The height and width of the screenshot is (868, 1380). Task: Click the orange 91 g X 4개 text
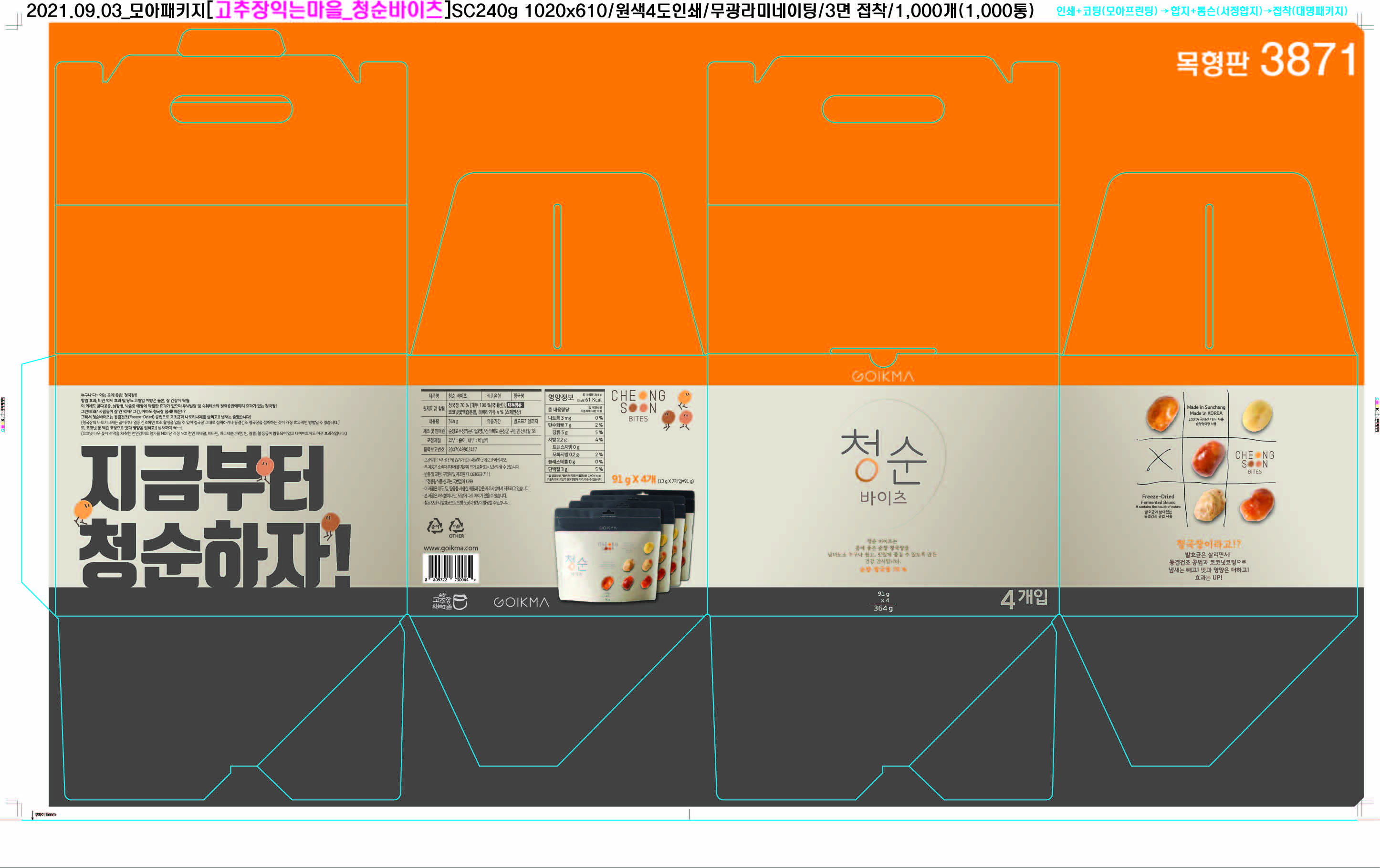pos(633,479)
